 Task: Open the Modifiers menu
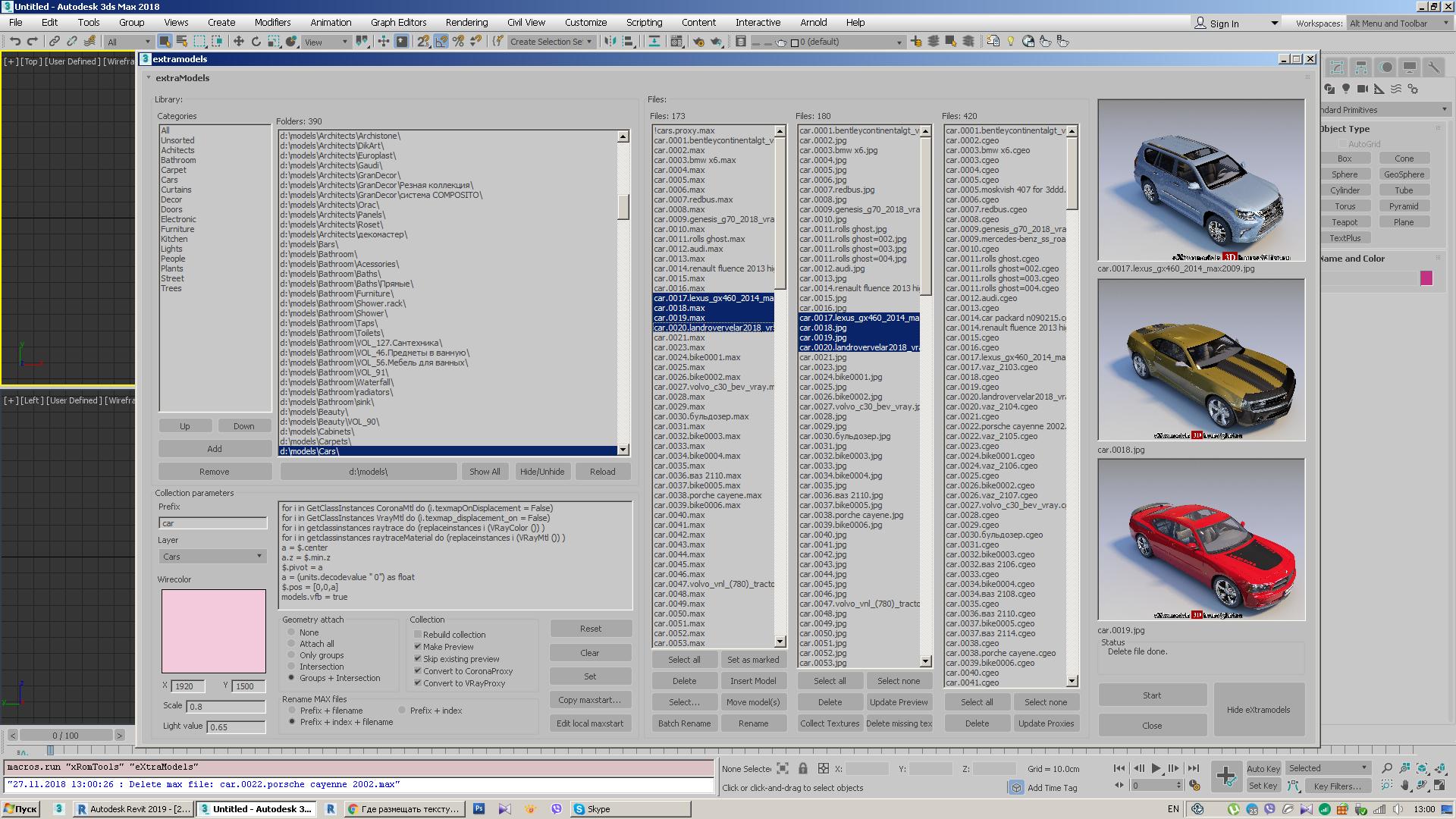[x=272, y=23]
